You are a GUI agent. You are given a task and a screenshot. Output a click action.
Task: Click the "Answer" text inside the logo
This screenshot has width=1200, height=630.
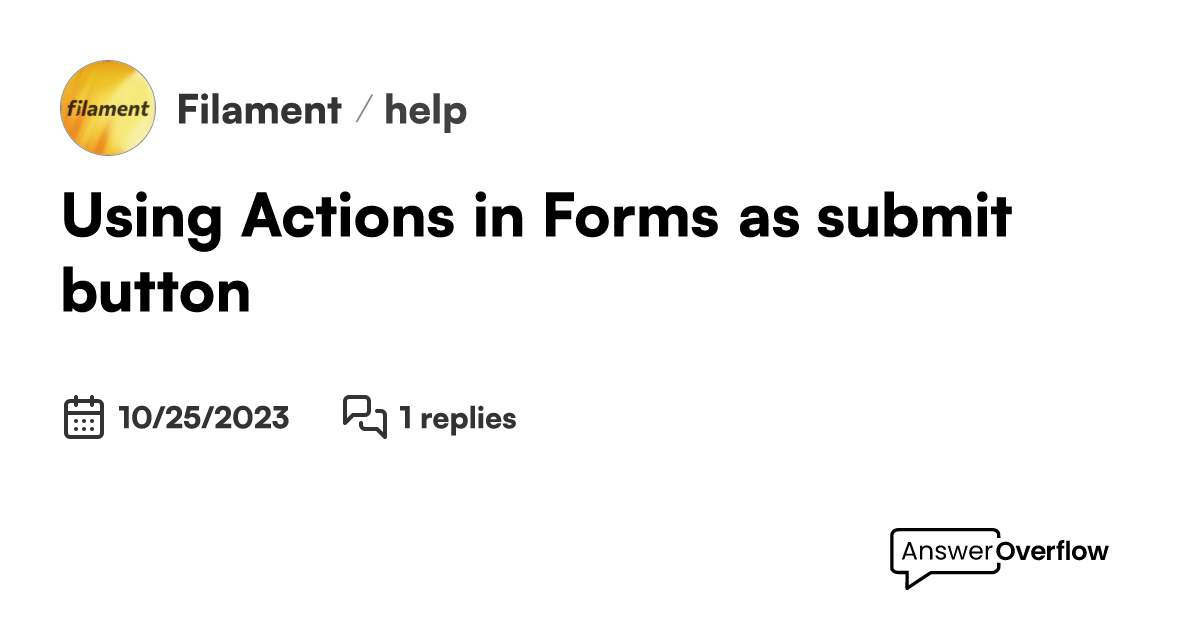947,550
